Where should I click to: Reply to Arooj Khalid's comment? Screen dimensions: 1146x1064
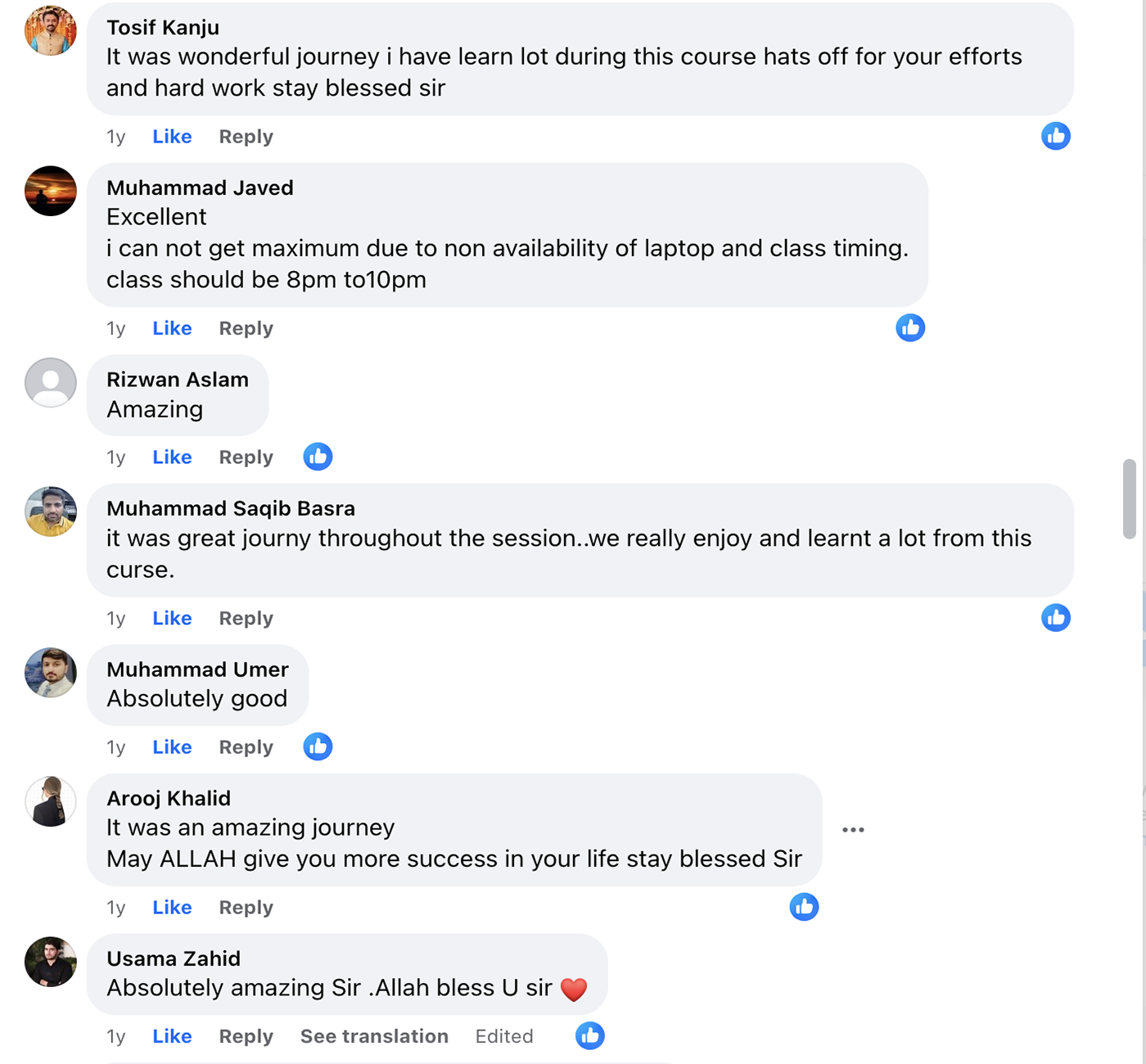click(245, 907)
